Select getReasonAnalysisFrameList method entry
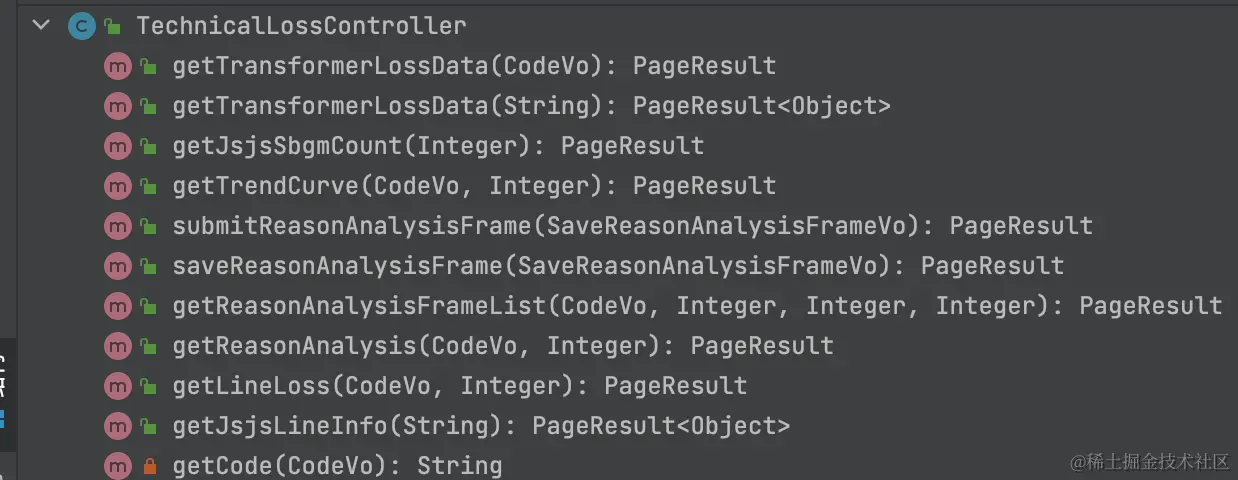The height and width of the screenshot is (480, 1238). click(x=697, y=306)
